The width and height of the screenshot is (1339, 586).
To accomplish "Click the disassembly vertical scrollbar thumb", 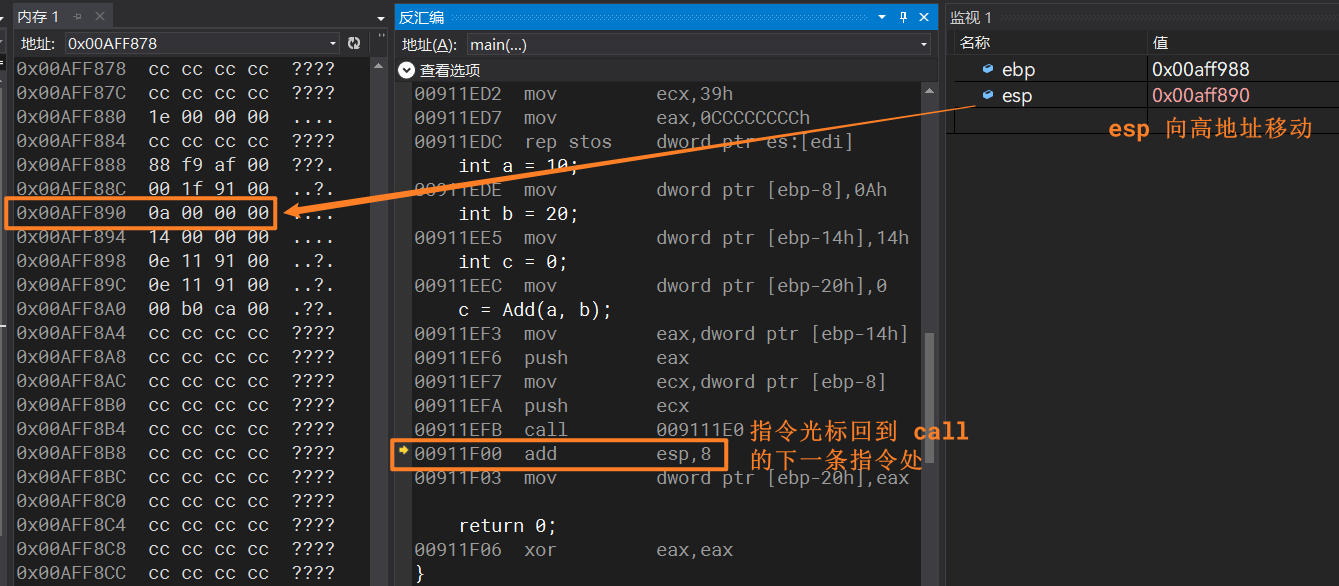I will tap(930, 398).
